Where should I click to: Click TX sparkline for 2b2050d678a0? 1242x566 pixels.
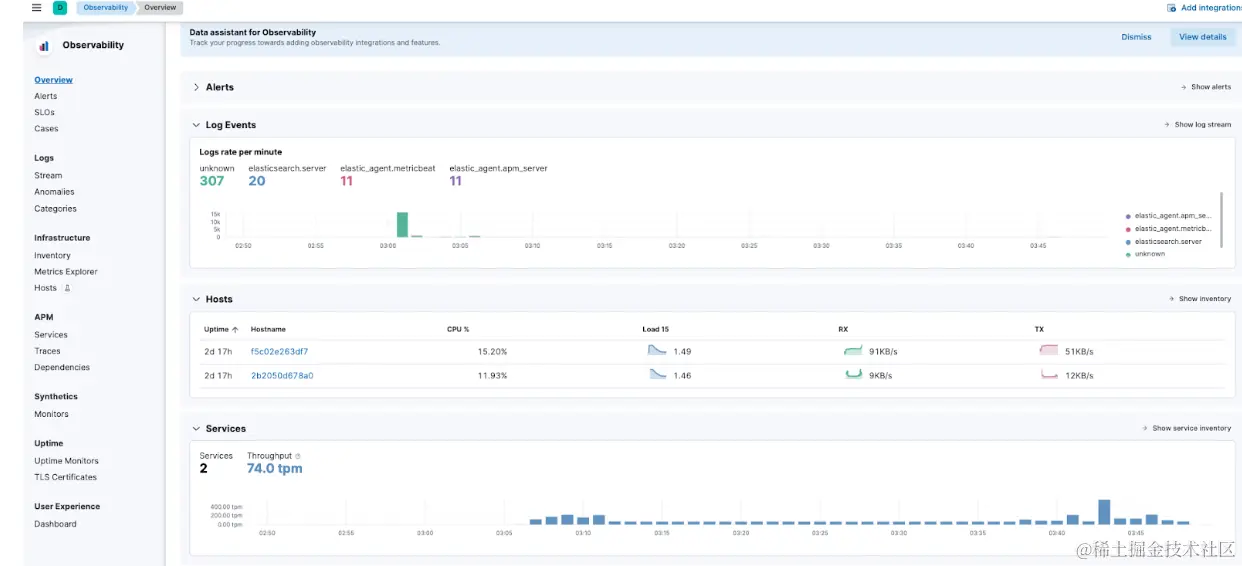click(1049, 375)
